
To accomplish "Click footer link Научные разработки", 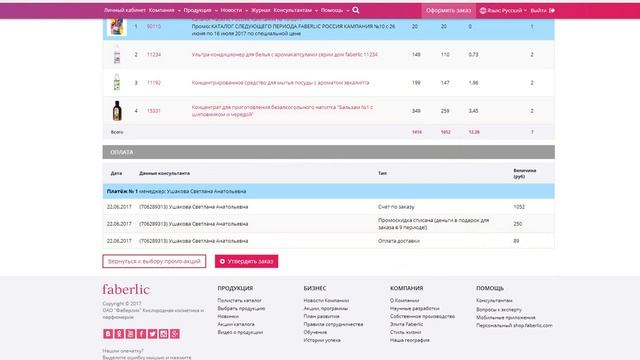I will pos(415,309).
